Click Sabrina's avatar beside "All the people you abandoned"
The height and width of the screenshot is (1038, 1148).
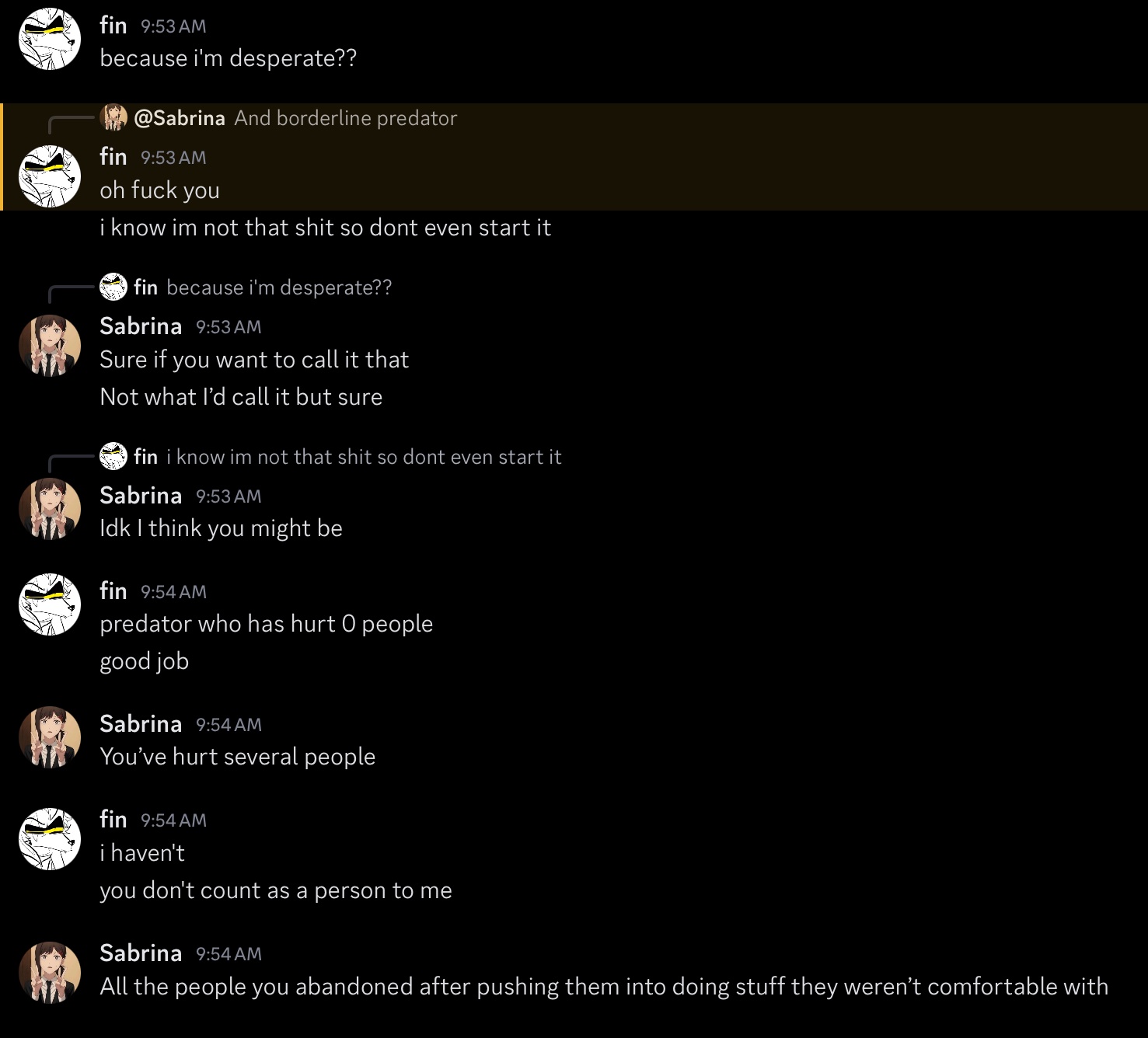click(x=50, y=973)
